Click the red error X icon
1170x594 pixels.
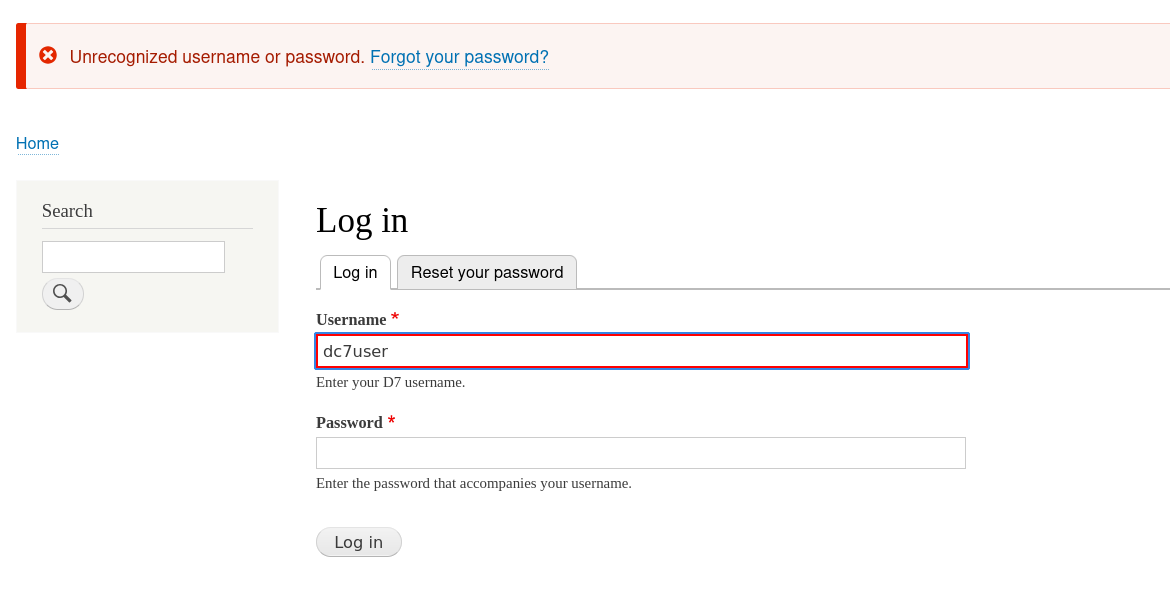point(48,55)
